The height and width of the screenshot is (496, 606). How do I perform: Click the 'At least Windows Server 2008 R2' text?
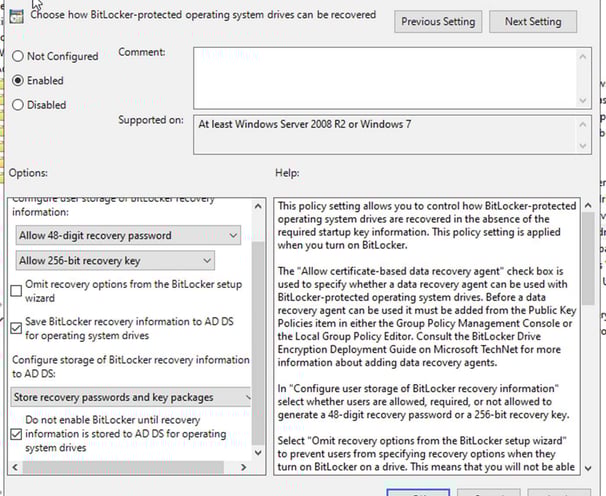305,124
